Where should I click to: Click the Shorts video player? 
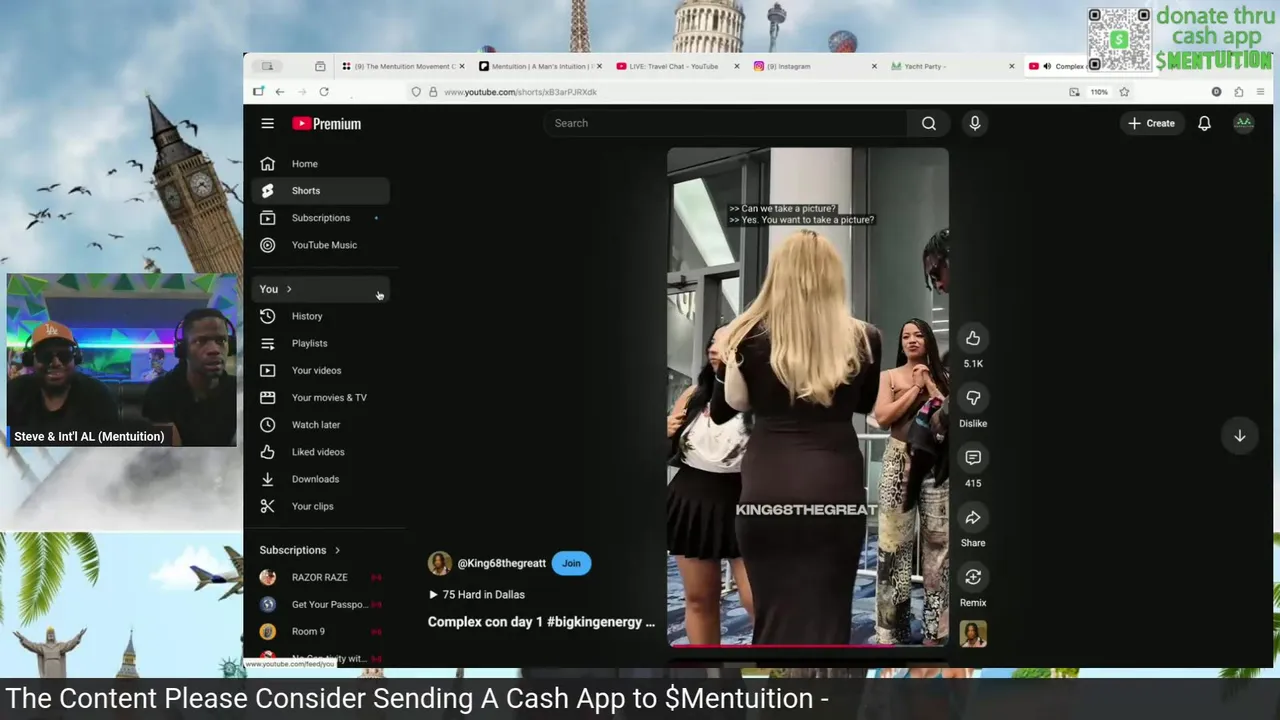808,396
